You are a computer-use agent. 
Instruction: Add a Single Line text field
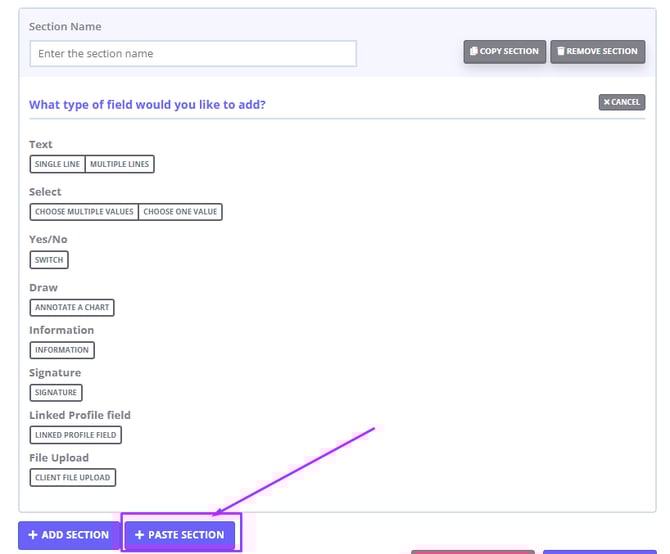pos(57,164)
